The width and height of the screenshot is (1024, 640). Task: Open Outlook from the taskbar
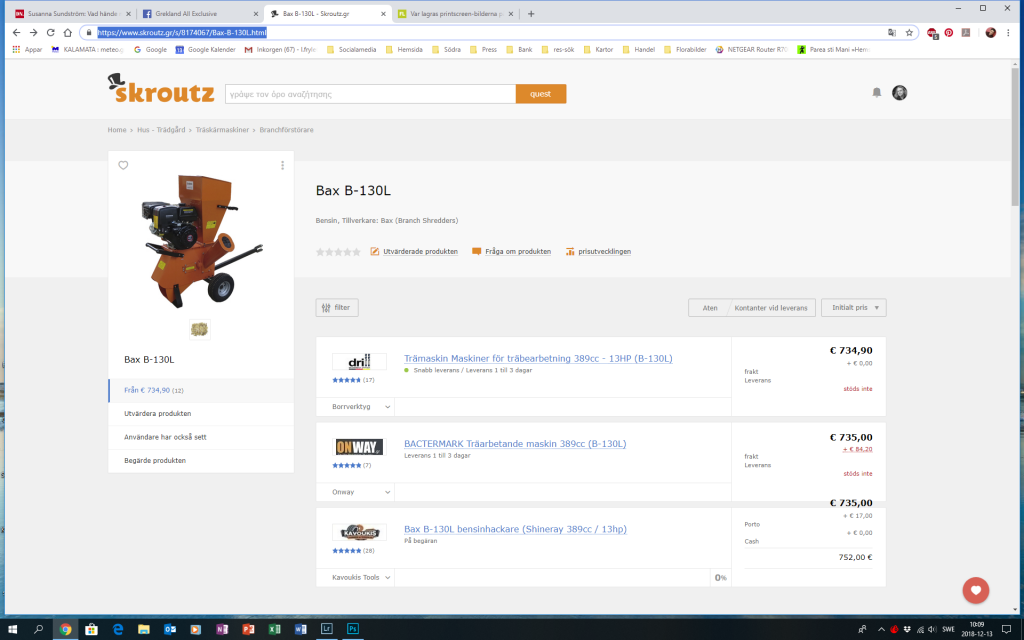tap(170, 629)
